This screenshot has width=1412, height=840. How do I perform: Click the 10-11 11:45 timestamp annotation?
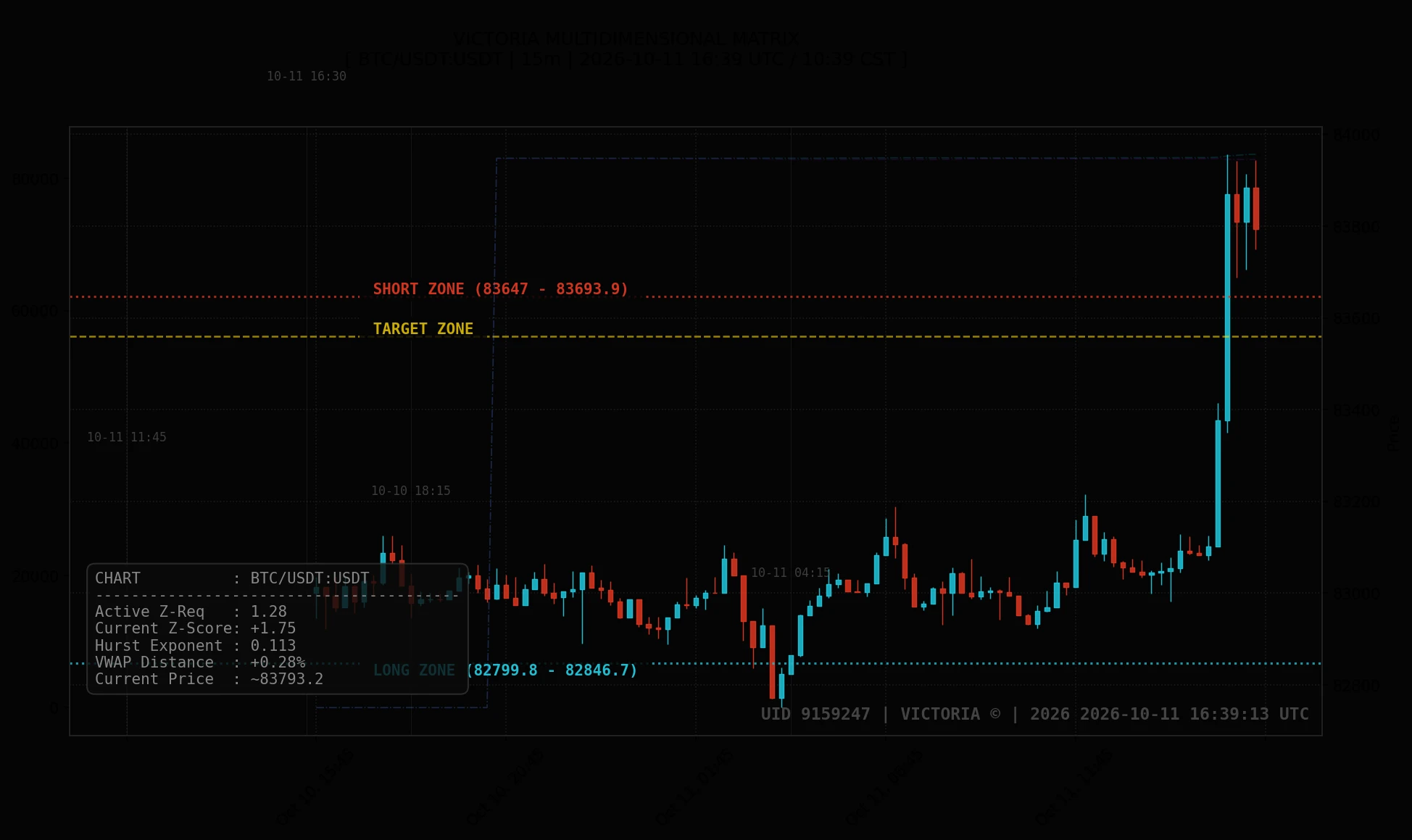pyautogui.click(x=127, y=437)
